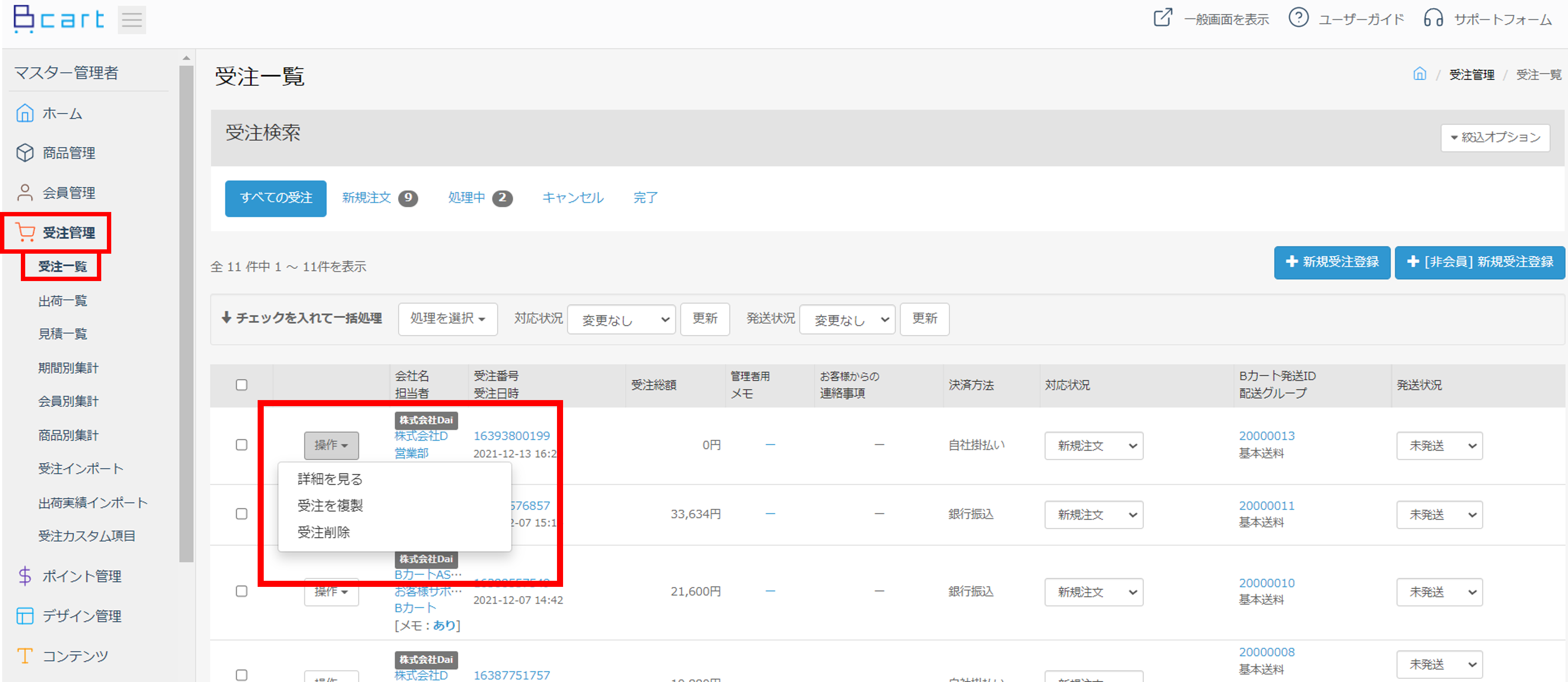Click the T icon for コンテンツ
The image size is (1568, 682).
tap(25, 656)
